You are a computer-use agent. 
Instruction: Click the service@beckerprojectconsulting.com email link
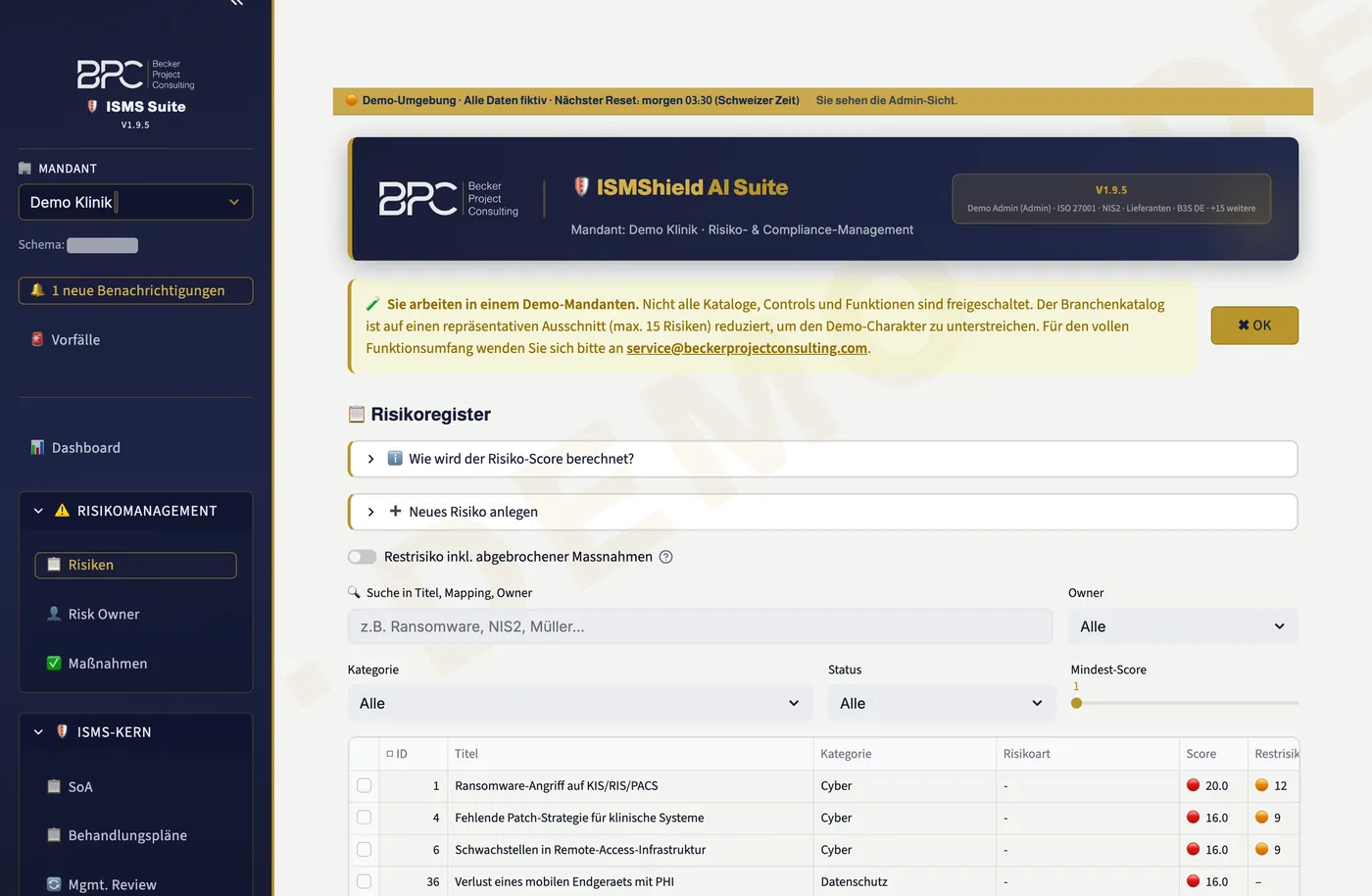(x=747, y=348)
